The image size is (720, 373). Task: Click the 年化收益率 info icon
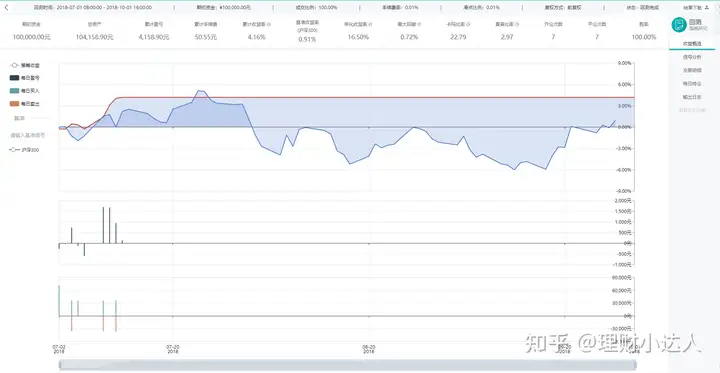370,24
